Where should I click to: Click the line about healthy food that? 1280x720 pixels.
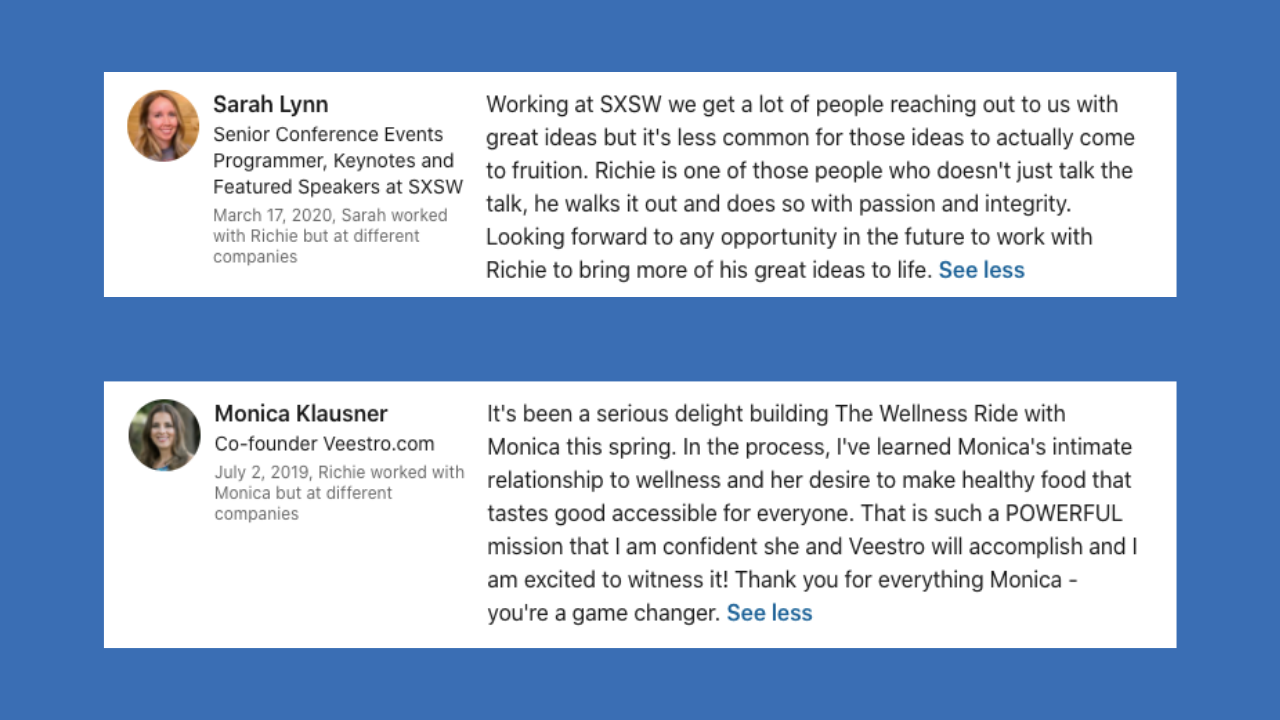point(809,480)
